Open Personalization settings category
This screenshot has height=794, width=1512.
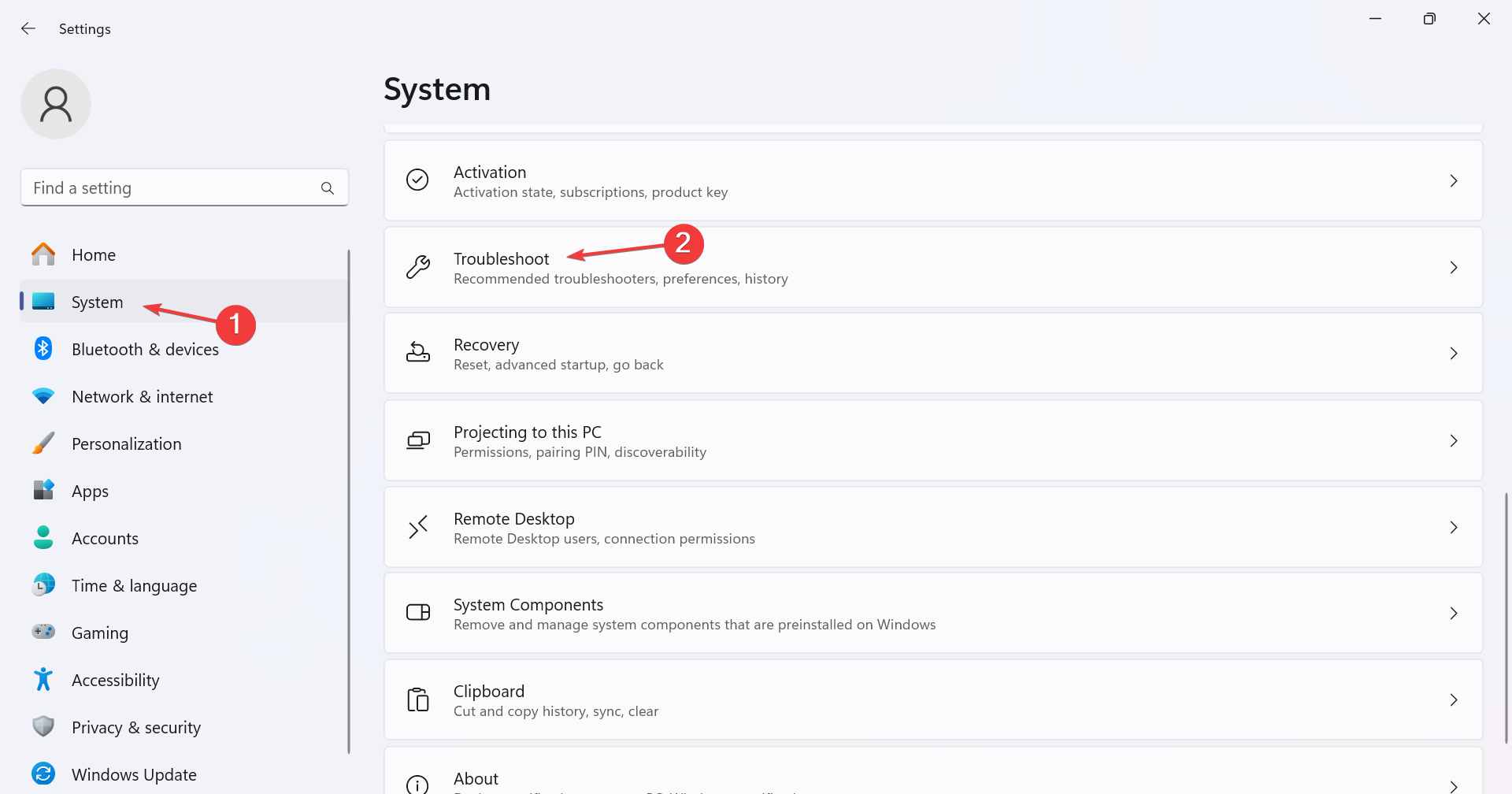(126, 443)
